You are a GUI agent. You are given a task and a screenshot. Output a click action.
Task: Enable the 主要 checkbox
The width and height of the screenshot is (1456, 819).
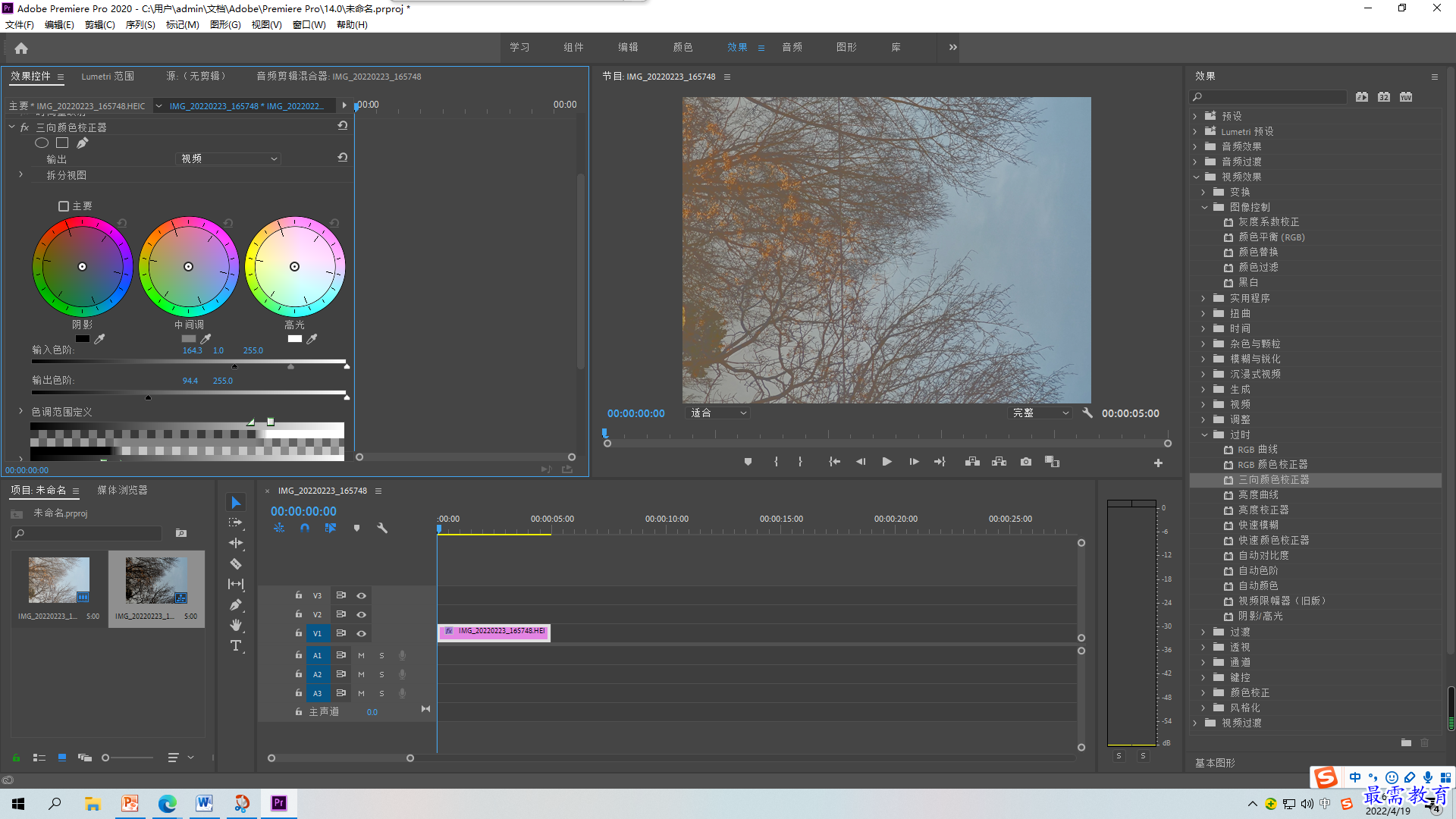click(x=64, y=206)
